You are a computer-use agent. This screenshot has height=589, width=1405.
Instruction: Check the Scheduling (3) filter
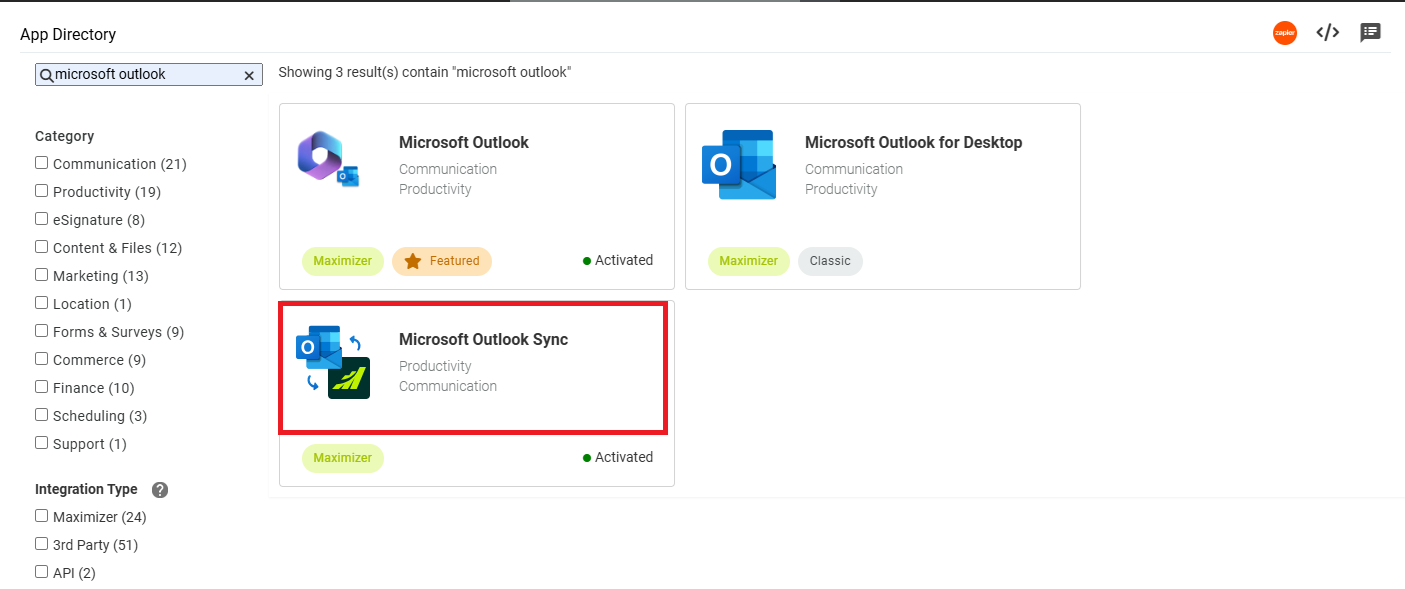41,415
